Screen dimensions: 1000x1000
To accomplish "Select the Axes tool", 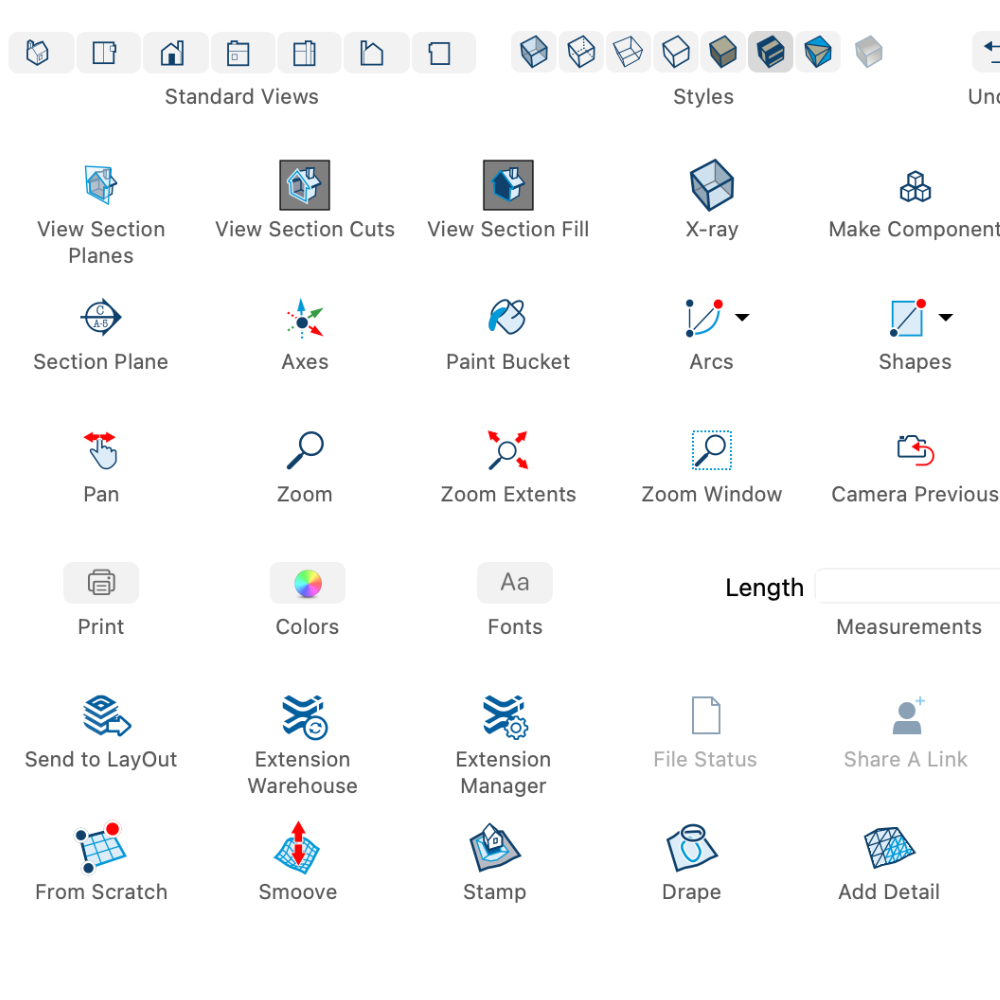I will click(x=305, y=318).
